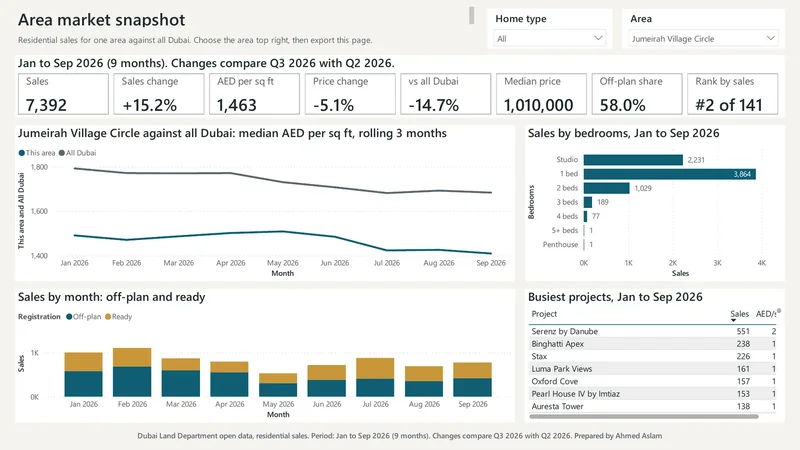Click the This area legend marker
This screenshot has height=450, width=800.
click(21, 153)
